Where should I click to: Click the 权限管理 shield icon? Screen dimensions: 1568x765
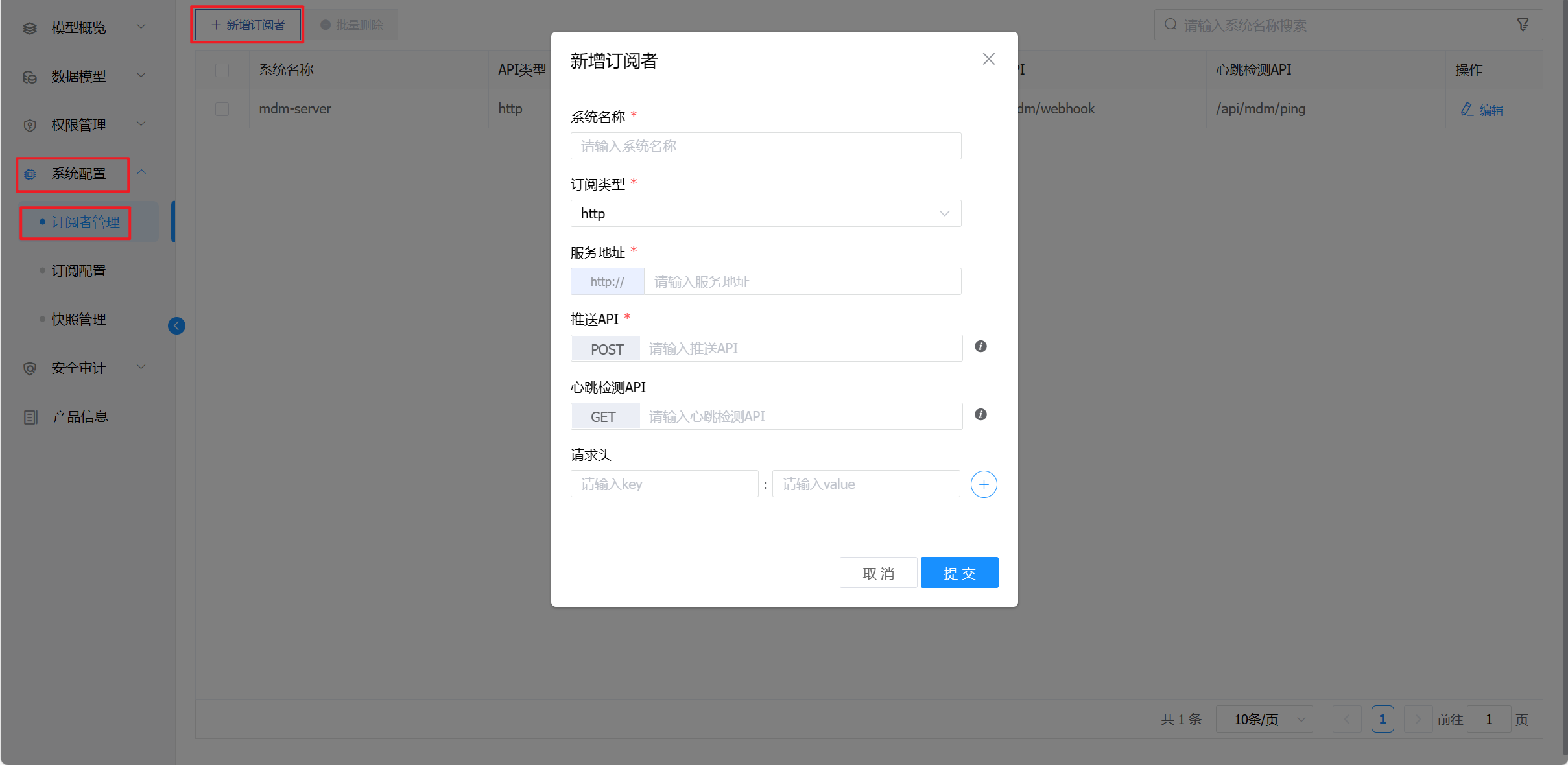(x=30, y=126)
